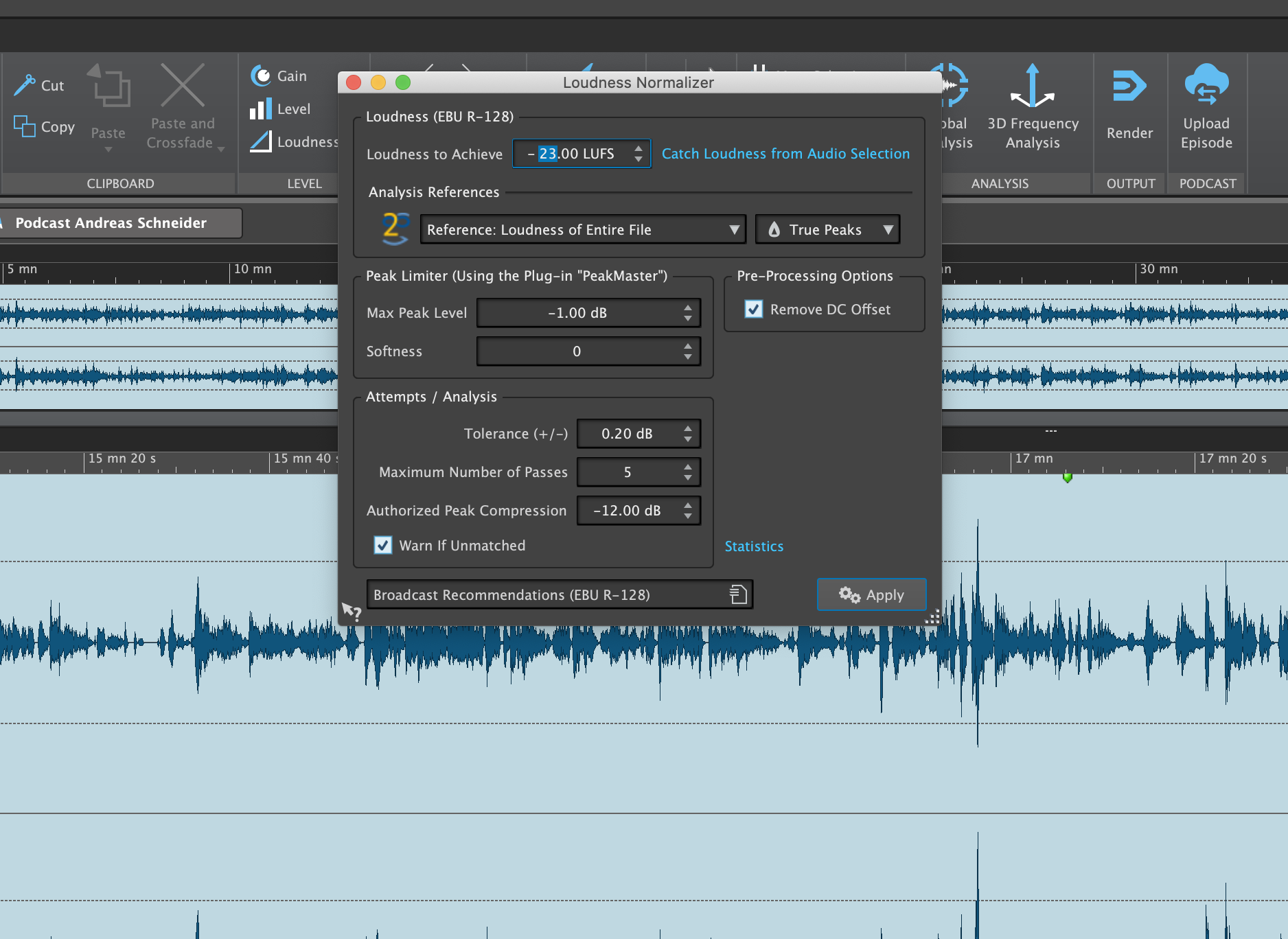Open the True Peaks dropdown
Screen dimensions: 1288x939
(x=827, y=230)
